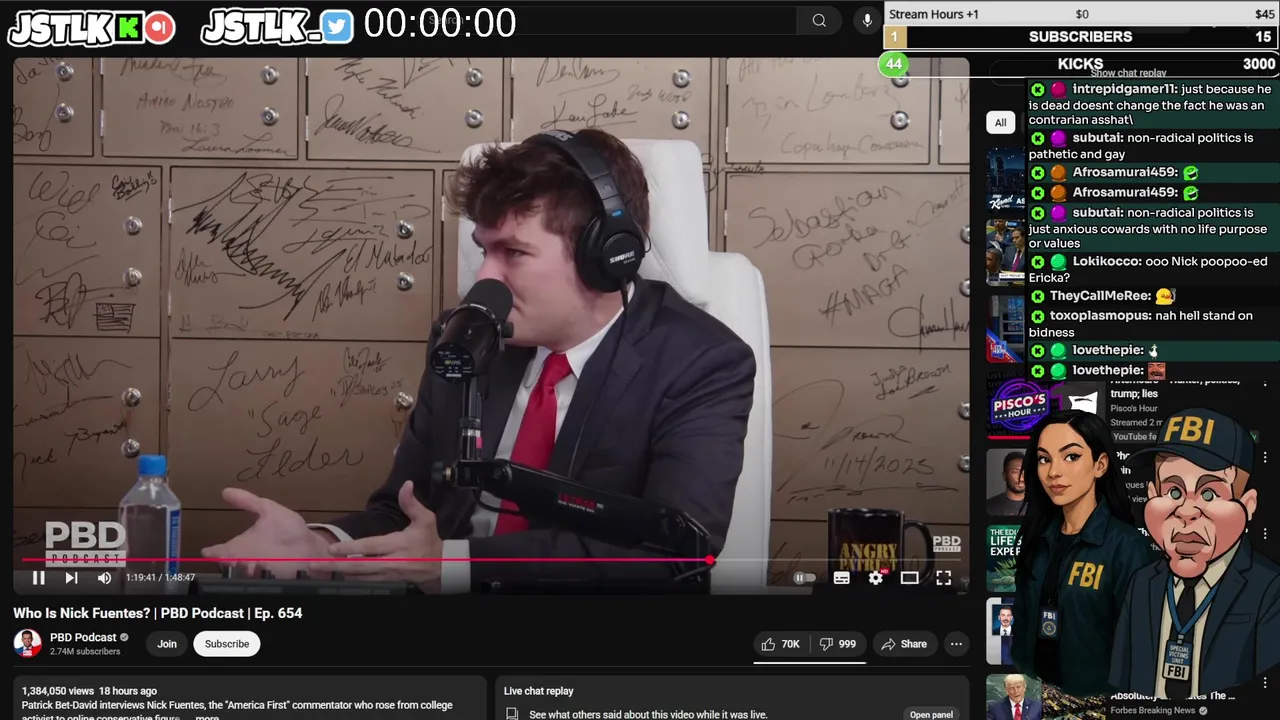Open more actions three-dot menu
This screenshot has height=720, width=1280.
pos(956,644)
